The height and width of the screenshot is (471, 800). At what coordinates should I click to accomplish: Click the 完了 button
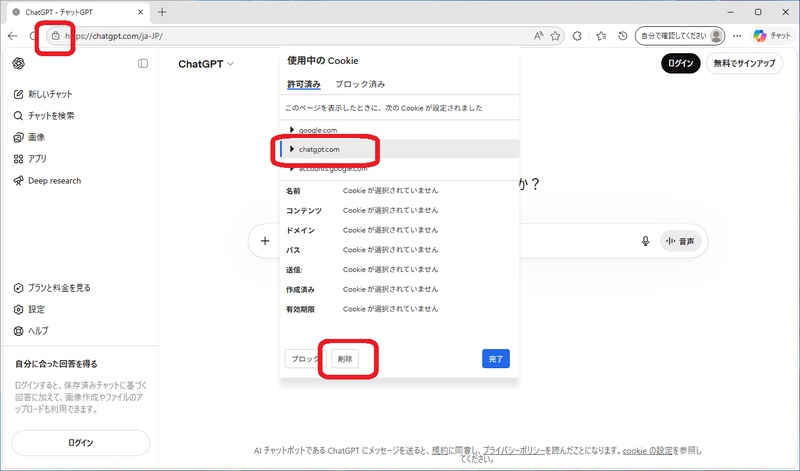[x=496, y=359]
